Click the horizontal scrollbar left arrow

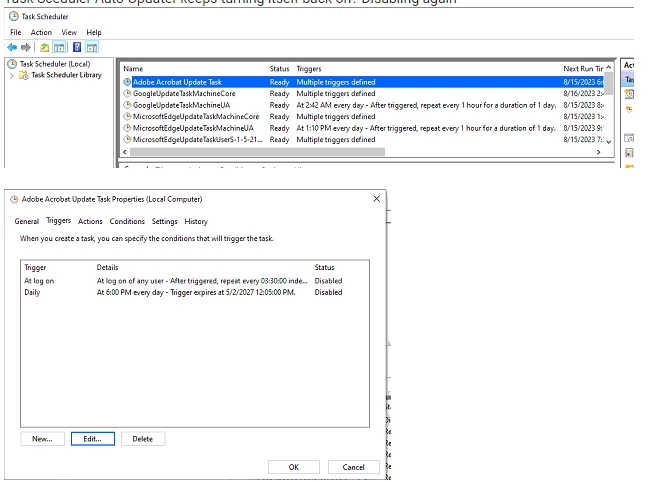125,152
